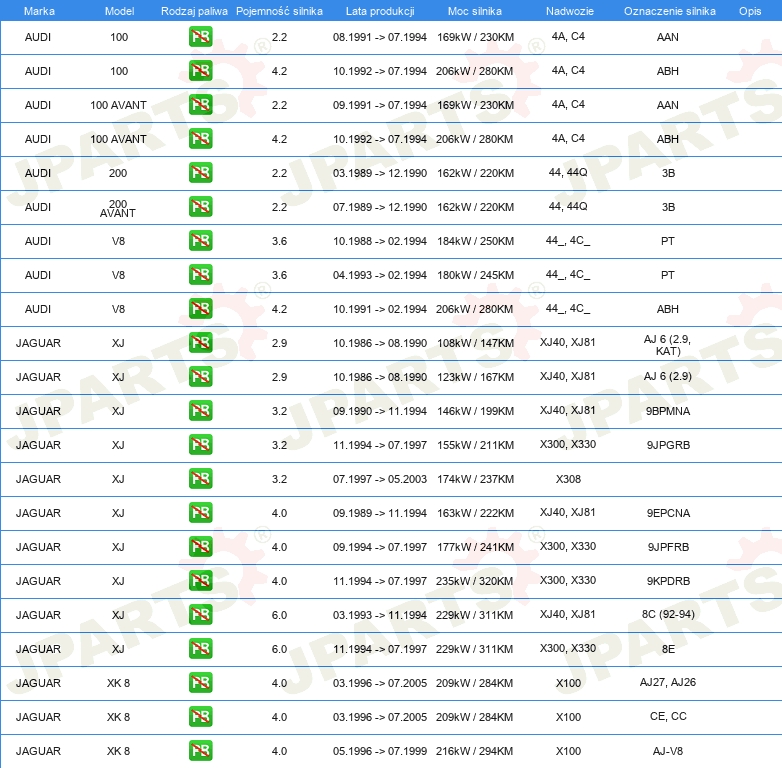782x768 pixels.
Task: Click fuel icon for JAGUAR XJ 123kW row
Action: (200, 377)
